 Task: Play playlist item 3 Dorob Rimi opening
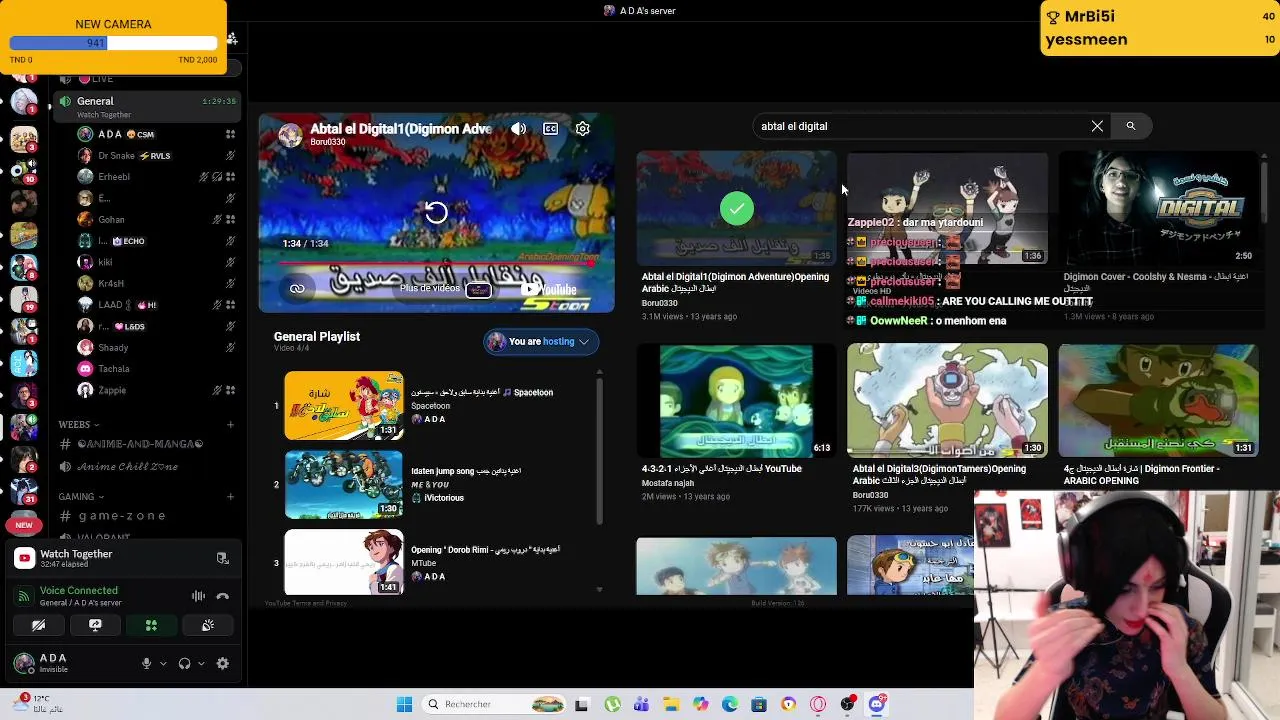click(x=344, y=562)
